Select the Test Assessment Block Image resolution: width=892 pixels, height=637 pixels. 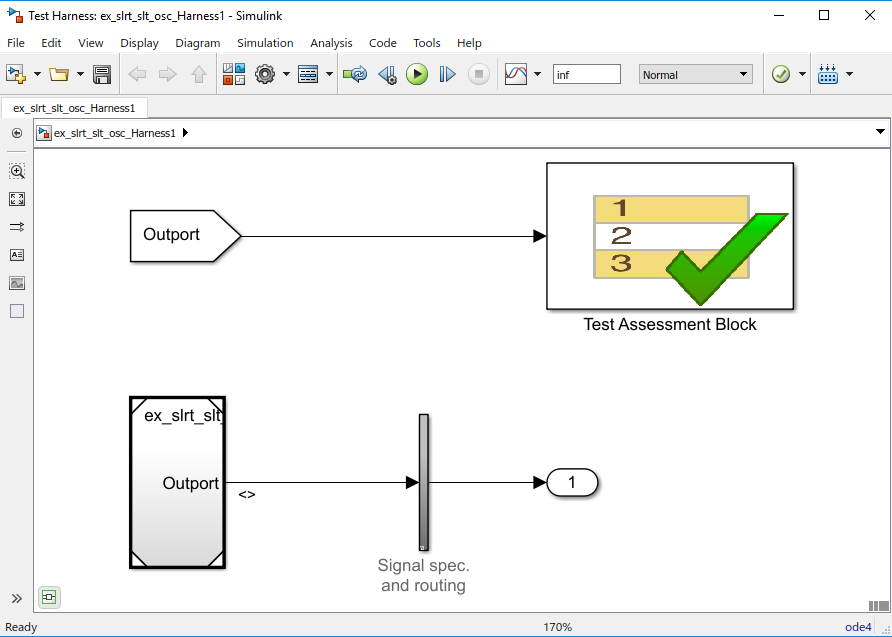(x=670, y=236)
